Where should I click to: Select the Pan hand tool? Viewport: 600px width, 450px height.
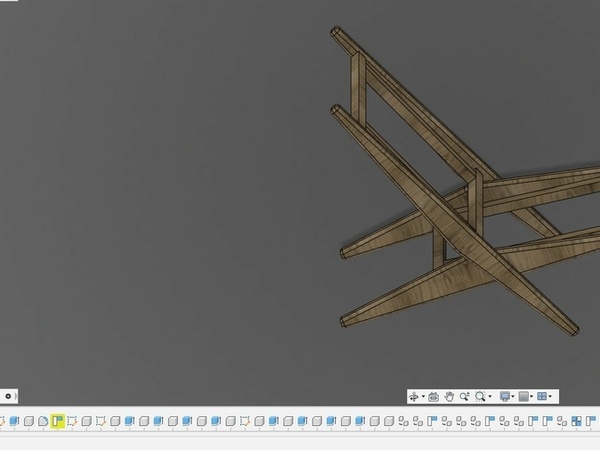(x=450, y=397)
